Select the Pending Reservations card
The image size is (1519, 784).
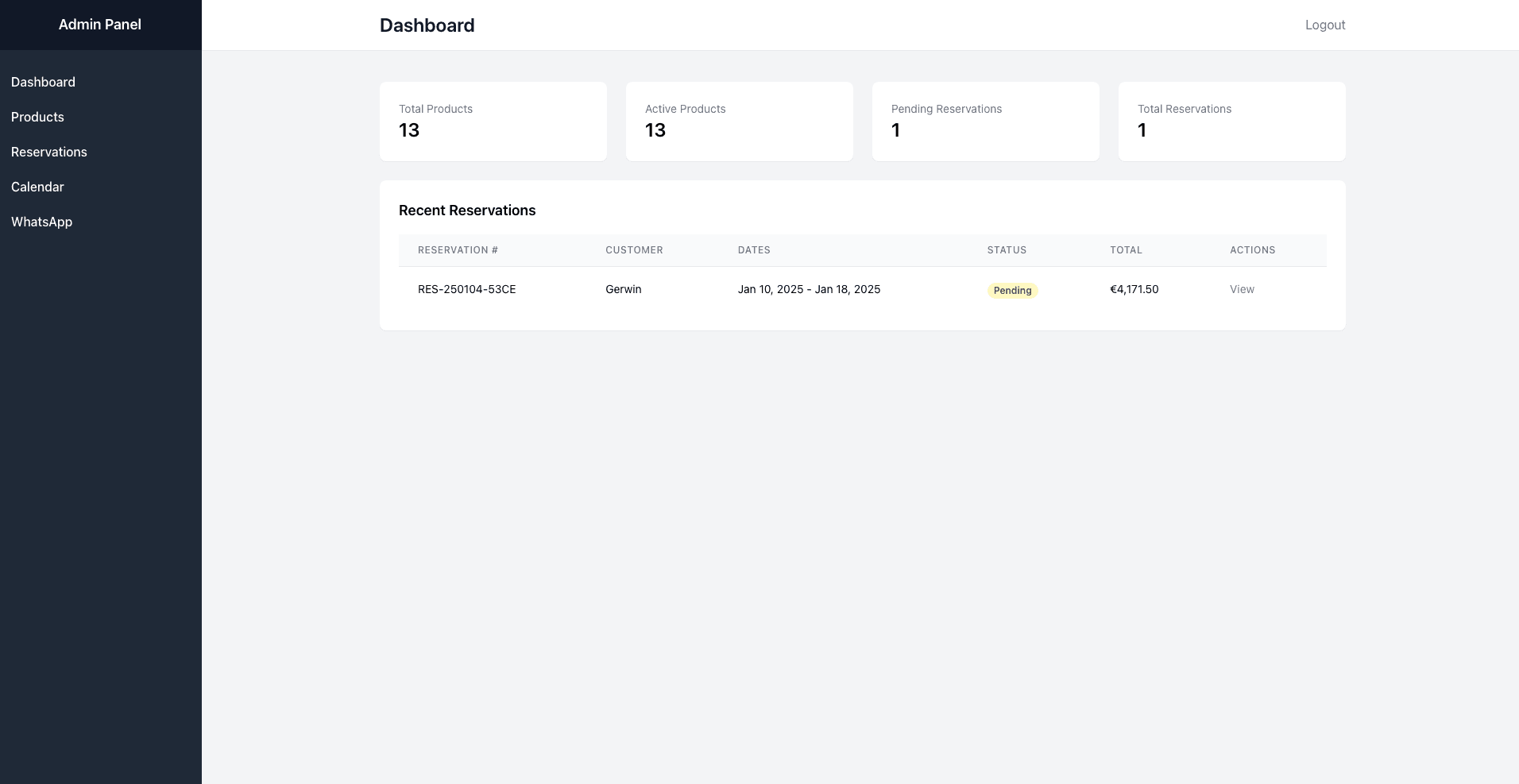pyautogui.click(x=986, y=122)
